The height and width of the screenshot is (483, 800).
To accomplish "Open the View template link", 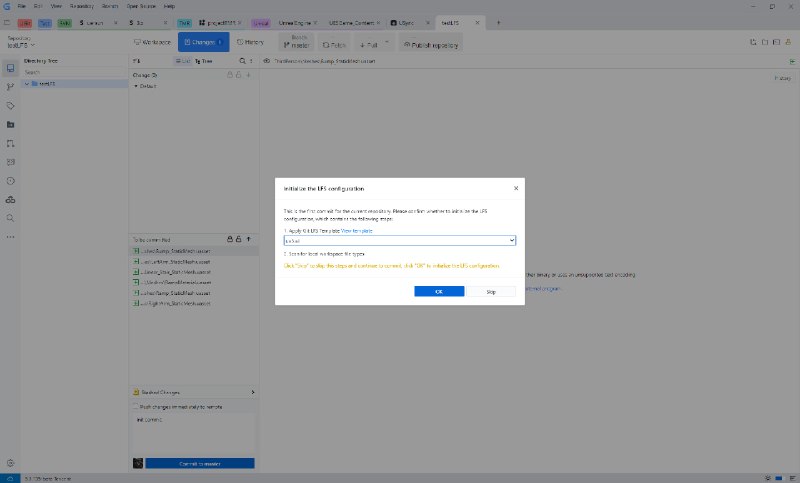I will coord(356,231).
